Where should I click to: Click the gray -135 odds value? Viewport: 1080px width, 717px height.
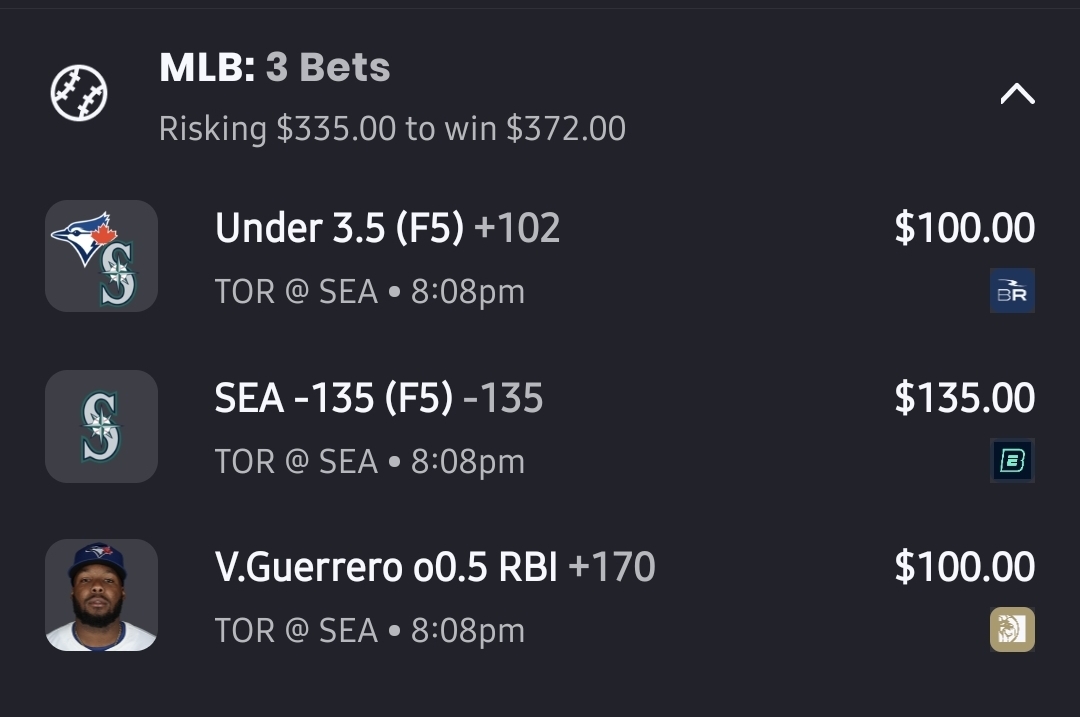point(505,399)
